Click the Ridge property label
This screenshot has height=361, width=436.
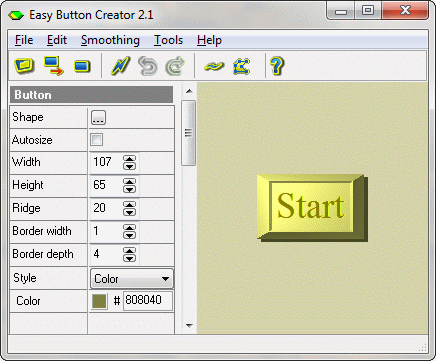[26, 208]
